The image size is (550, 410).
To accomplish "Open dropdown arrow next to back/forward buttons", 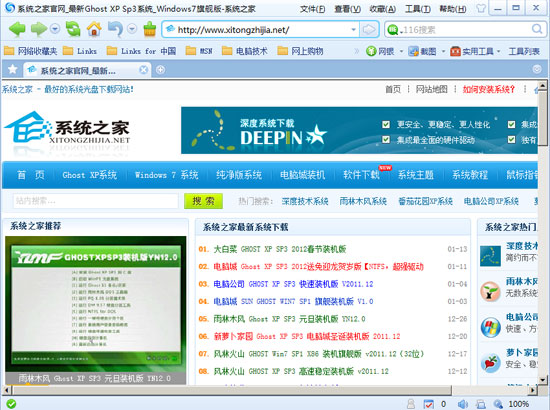I will pos(55,29).
